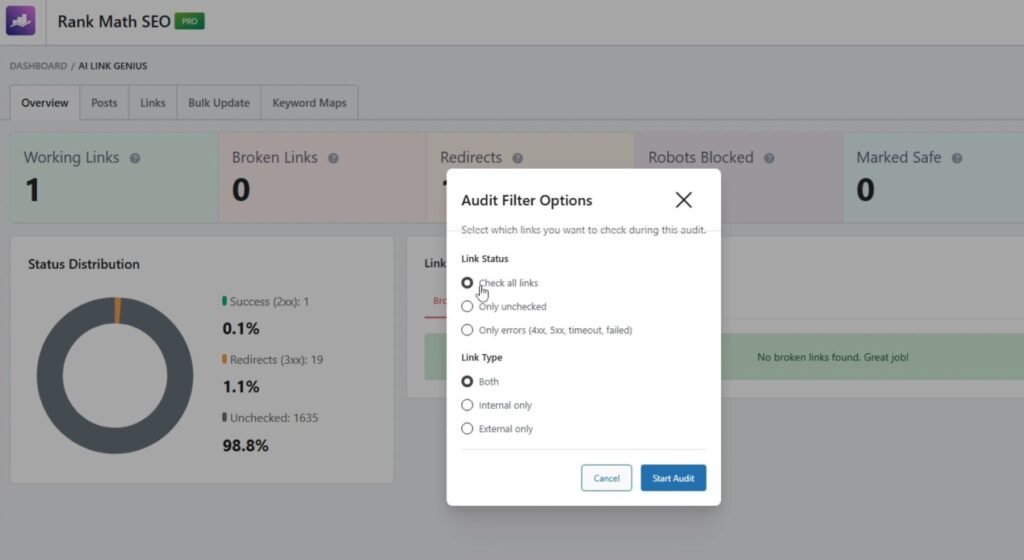Screen dimensions: 1024x560
Task: Click the Start Audit button
Action: 673,478
